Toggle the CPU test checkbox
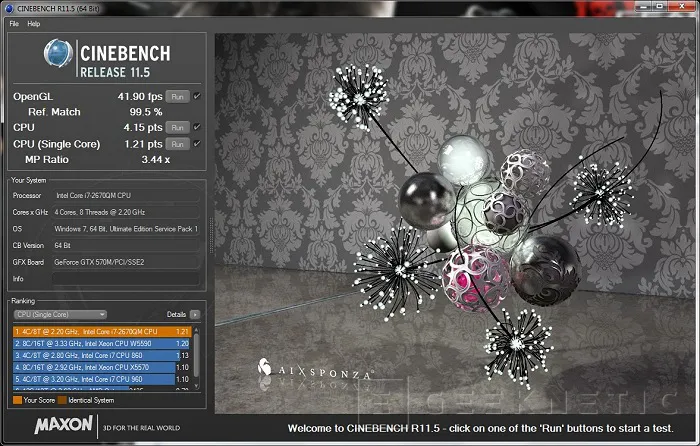The height and width of the screenshot is (446, 700). tap(197, 127)
